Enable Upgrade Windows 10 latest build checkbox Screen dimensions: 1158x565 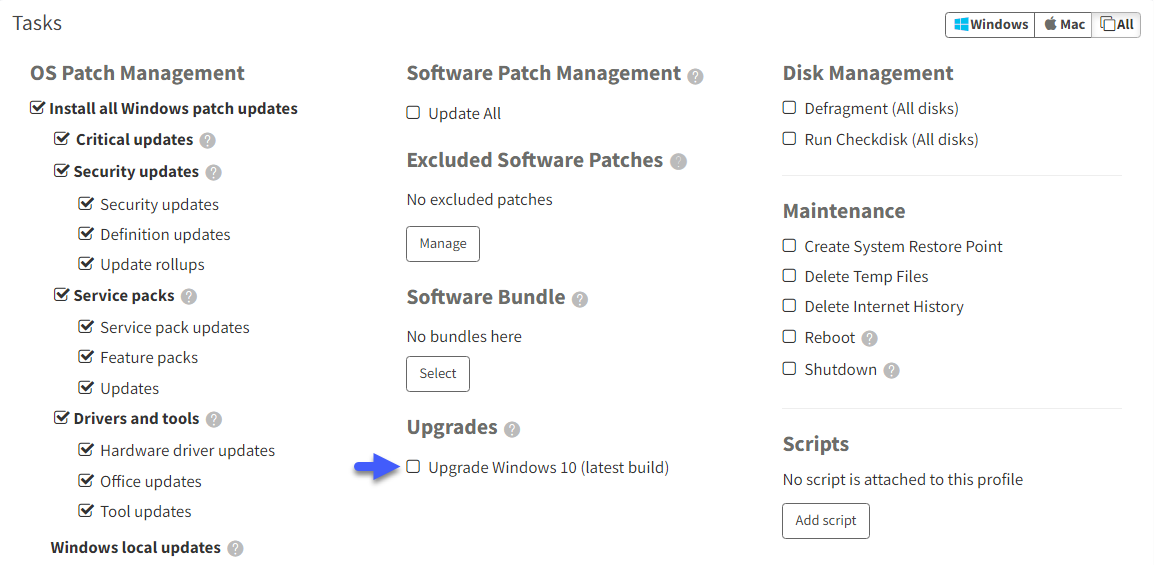click(x=414, y=467)
